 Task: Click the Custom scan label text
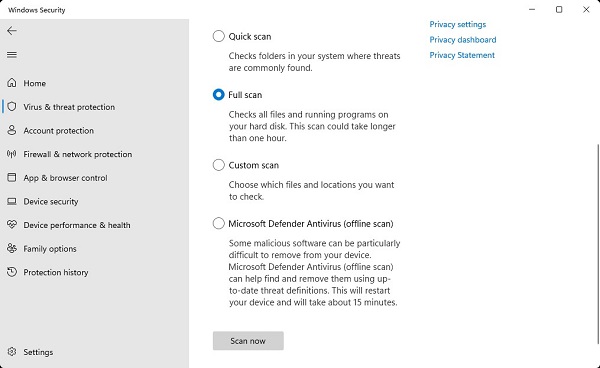coord(254,165)
